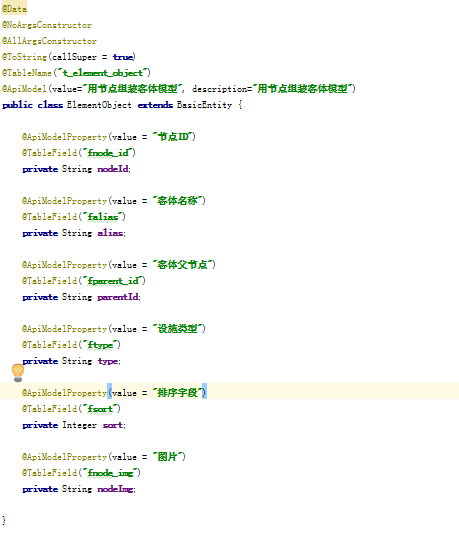Click the alias field name
459x545 pixels.
coord(110,233)
